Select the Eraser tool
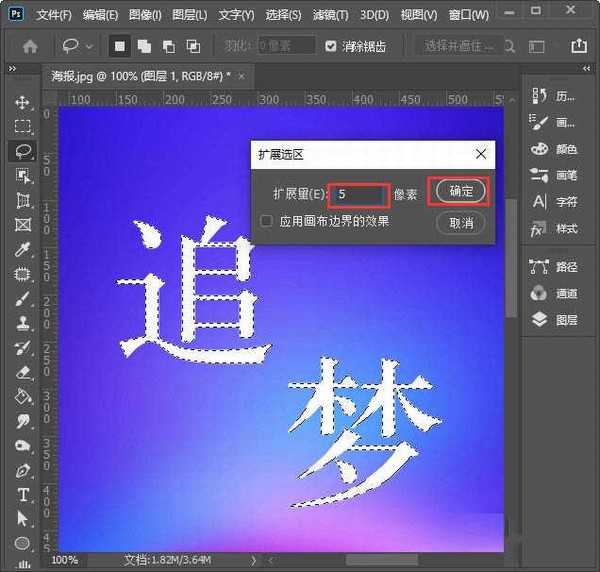This screenshot has width=600, height=572. click(x=23, y=372)
